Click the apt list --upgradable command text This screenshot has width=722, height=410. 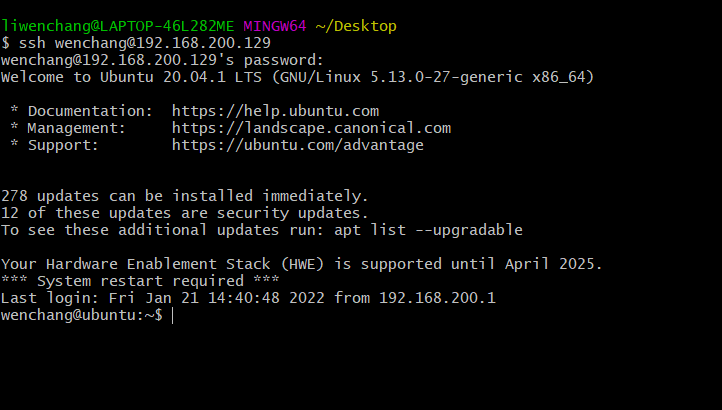(428, 230)
